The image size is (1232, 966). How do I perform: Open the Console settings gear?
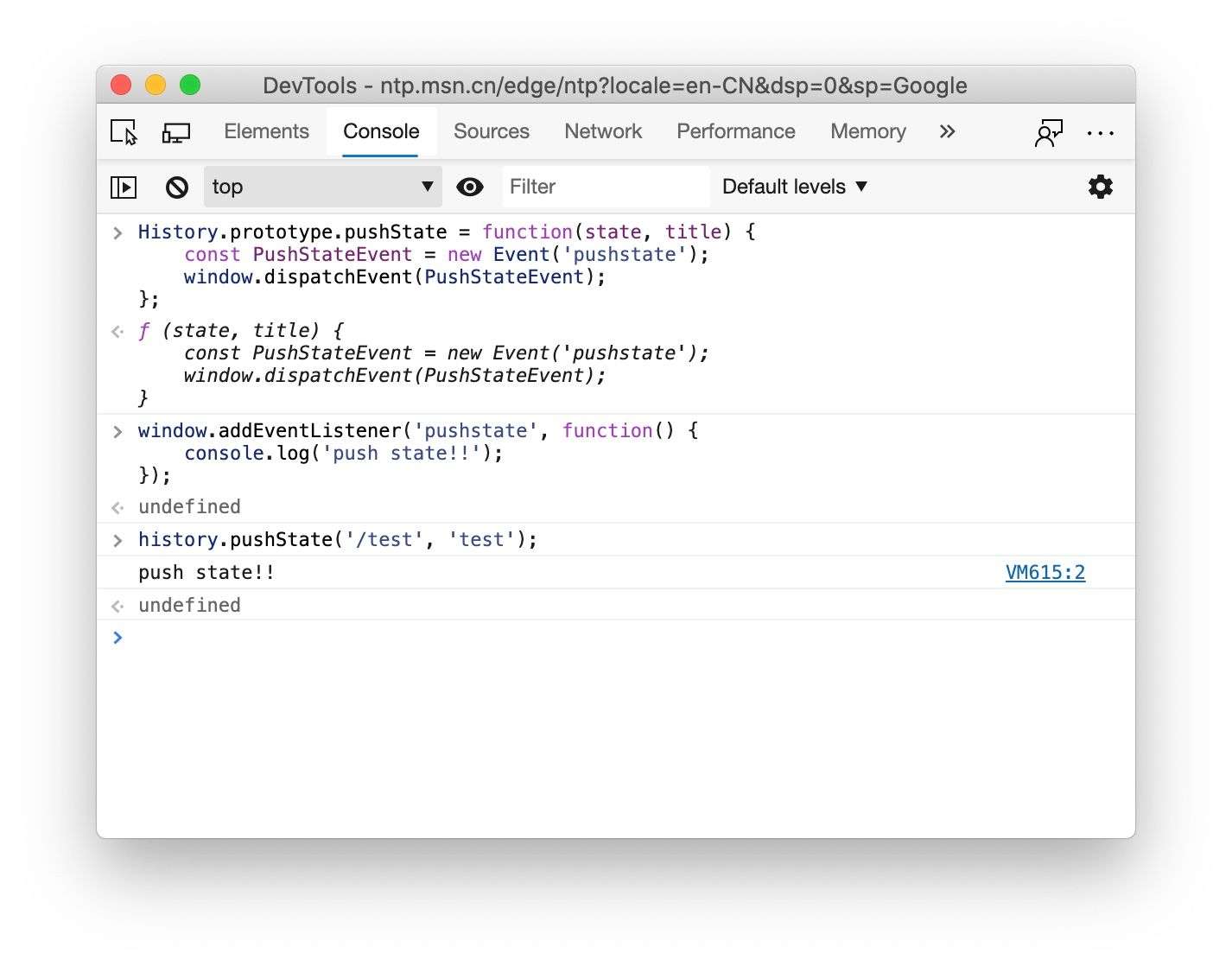point(1100,187)
